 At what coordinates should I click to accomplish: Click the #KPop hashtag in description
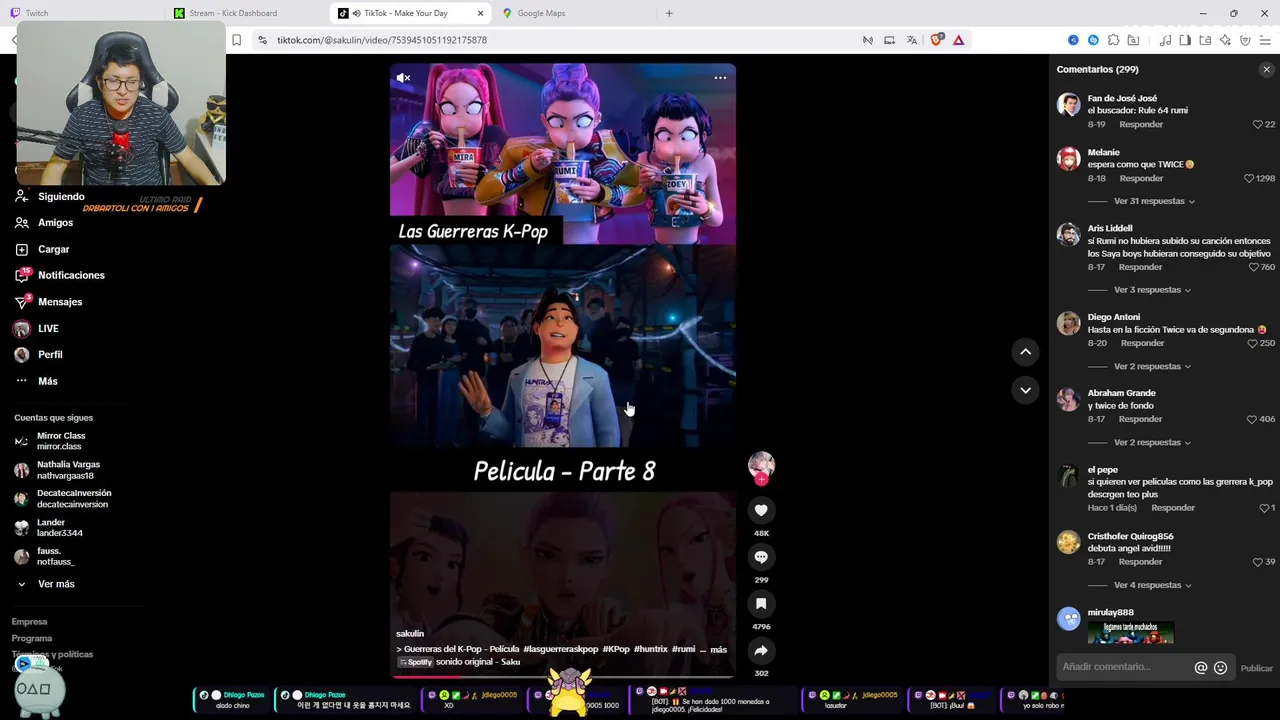[616, 649]
